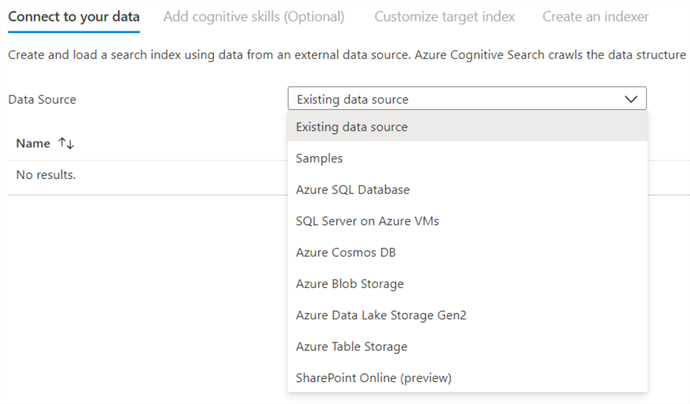Select the Create an indexer tab
This screenshot has width=690, height=404.
[595, 17]
